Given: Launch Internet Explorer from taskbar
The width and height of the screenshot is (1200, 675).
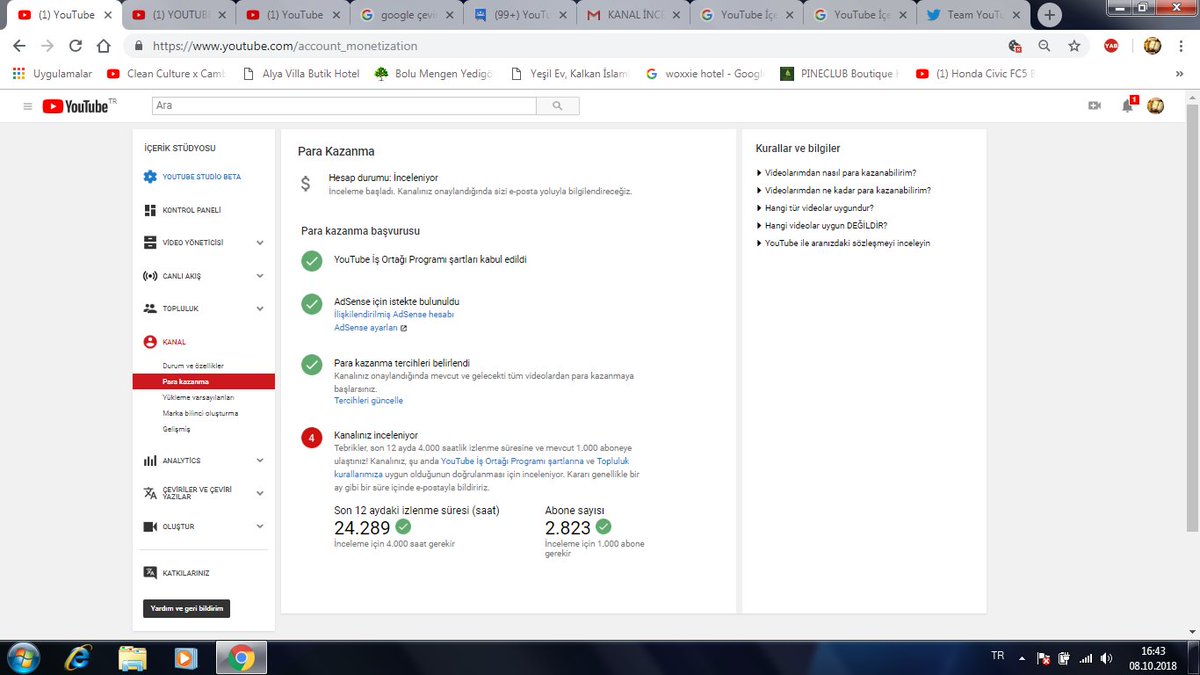Looking at the screenshot, I should click(77, 658).
